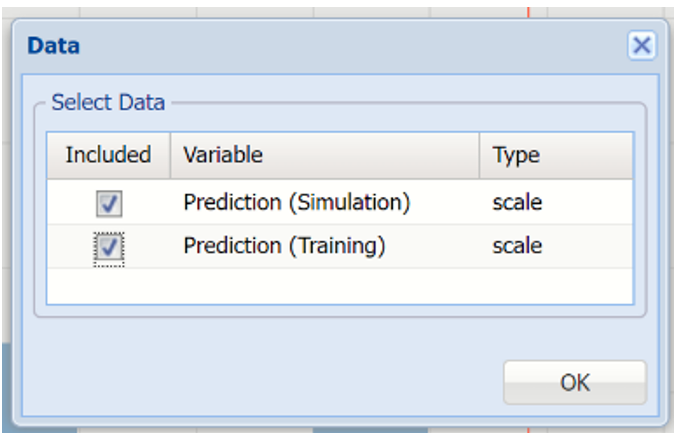
Task: Click scale type in Prediction (Training) row
Action: point(517,246)
